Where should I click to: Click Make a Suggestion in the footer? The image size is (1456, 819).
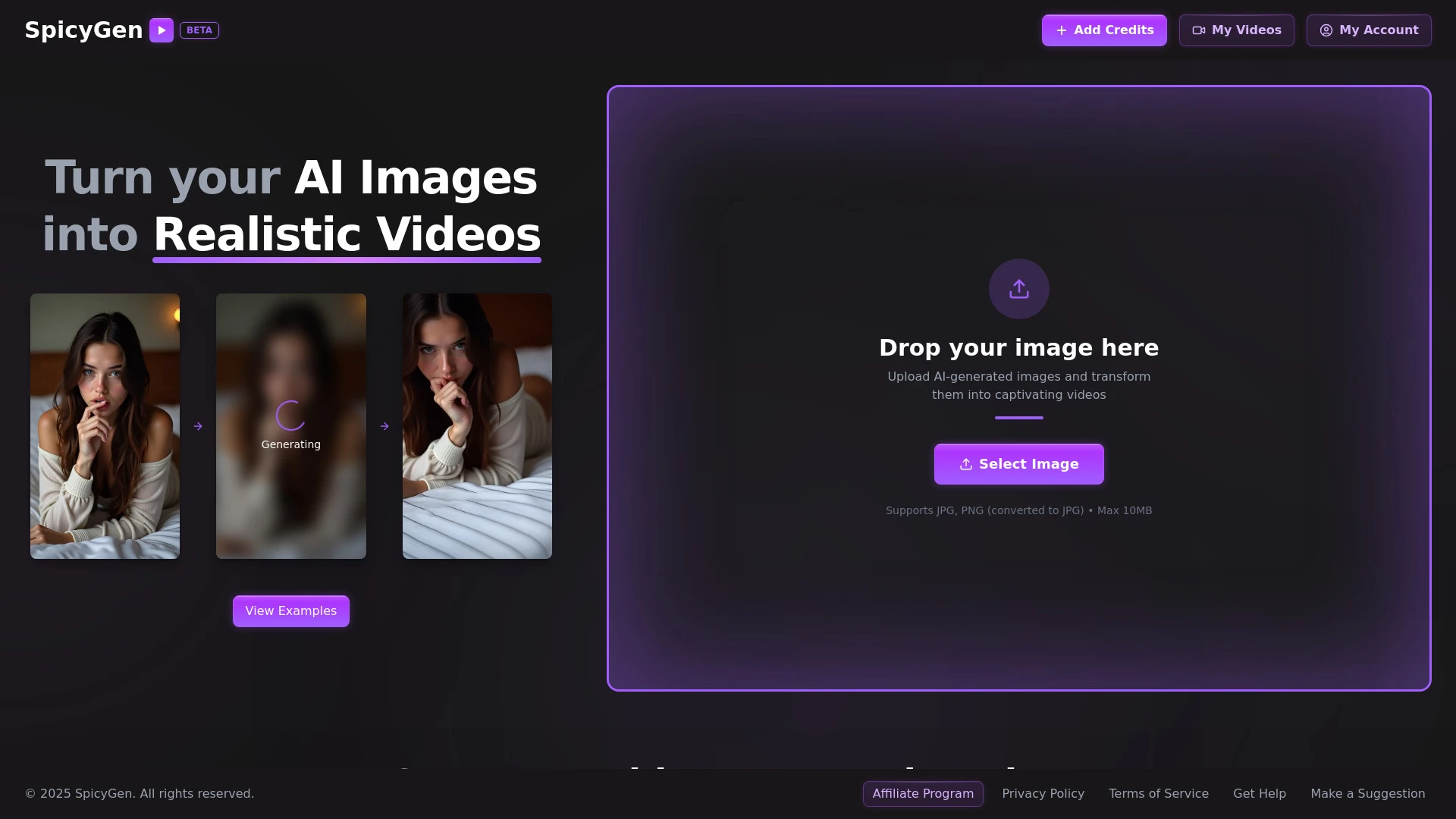(1368, 793)
